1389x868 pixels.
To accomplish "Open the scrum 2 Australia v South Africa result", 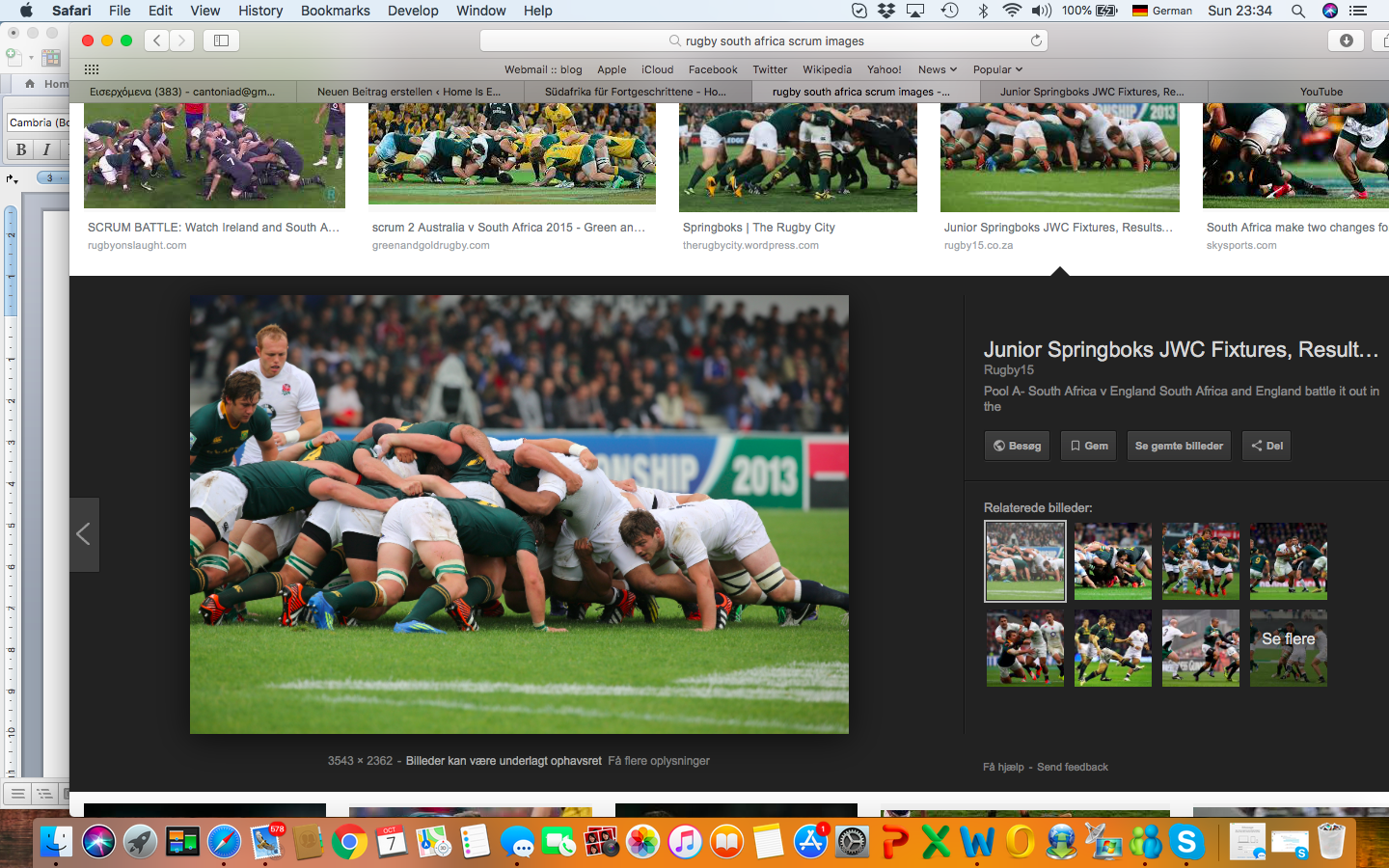I will [x=512, y=155].
